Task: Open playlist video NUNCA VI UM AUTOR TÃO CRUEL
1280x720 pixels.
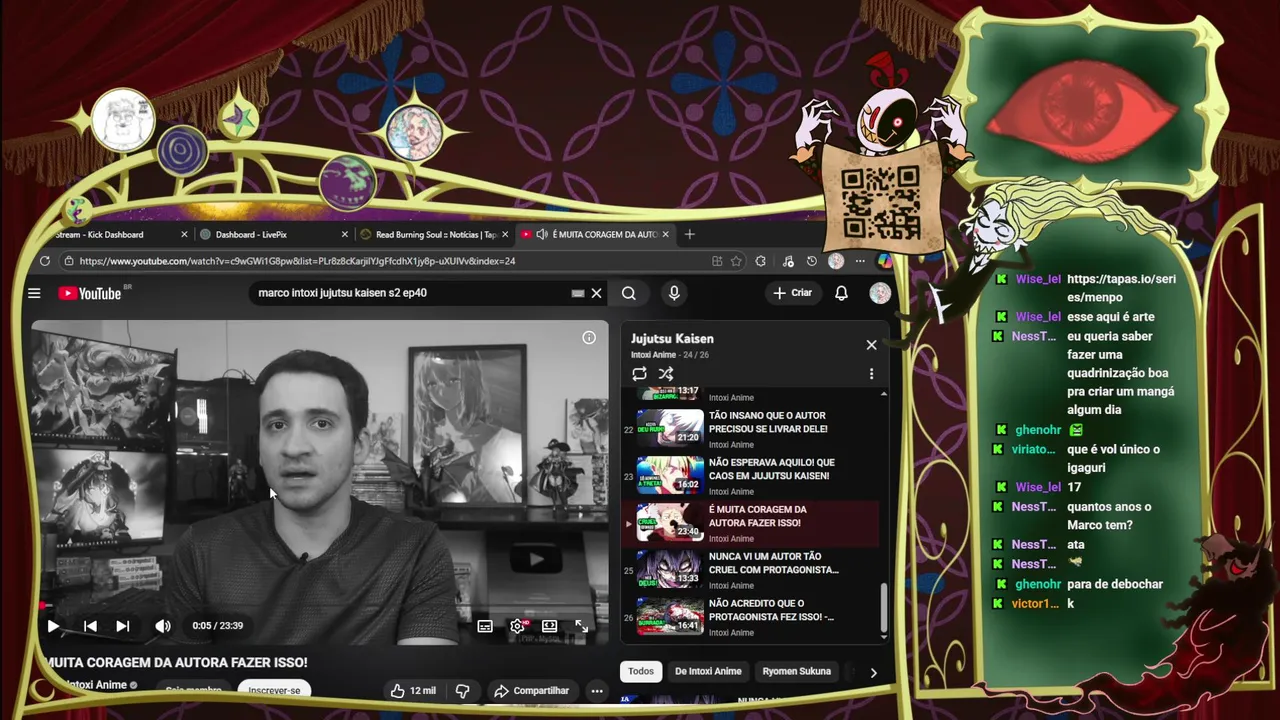Action: pyautogui.click(x=750, y=569)
